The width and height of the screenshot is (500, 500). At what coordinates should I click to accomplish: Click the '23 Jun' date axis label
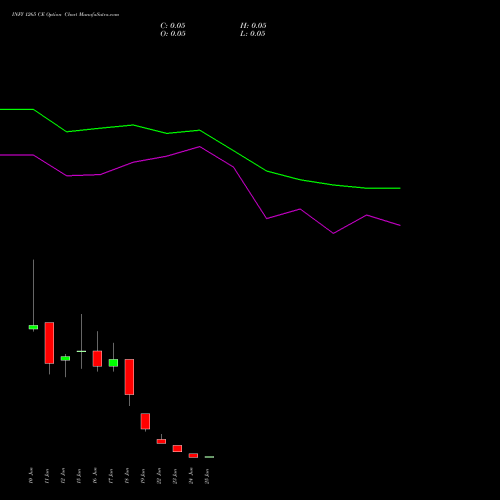tap(175, 476)
